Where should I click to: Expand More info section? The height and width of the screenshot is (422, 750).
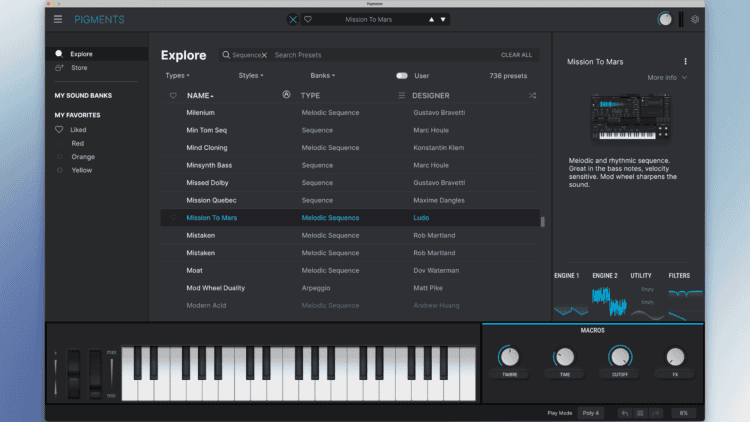[667, 78]
